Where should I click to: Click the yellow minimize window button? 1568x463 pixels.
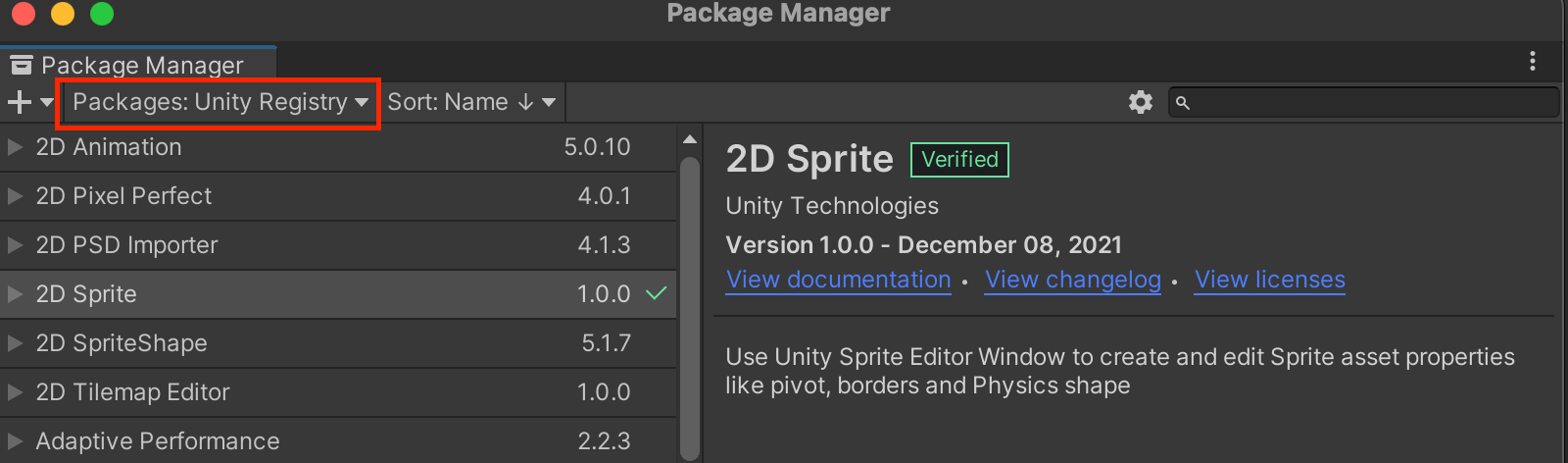click(x=63, y=14)
